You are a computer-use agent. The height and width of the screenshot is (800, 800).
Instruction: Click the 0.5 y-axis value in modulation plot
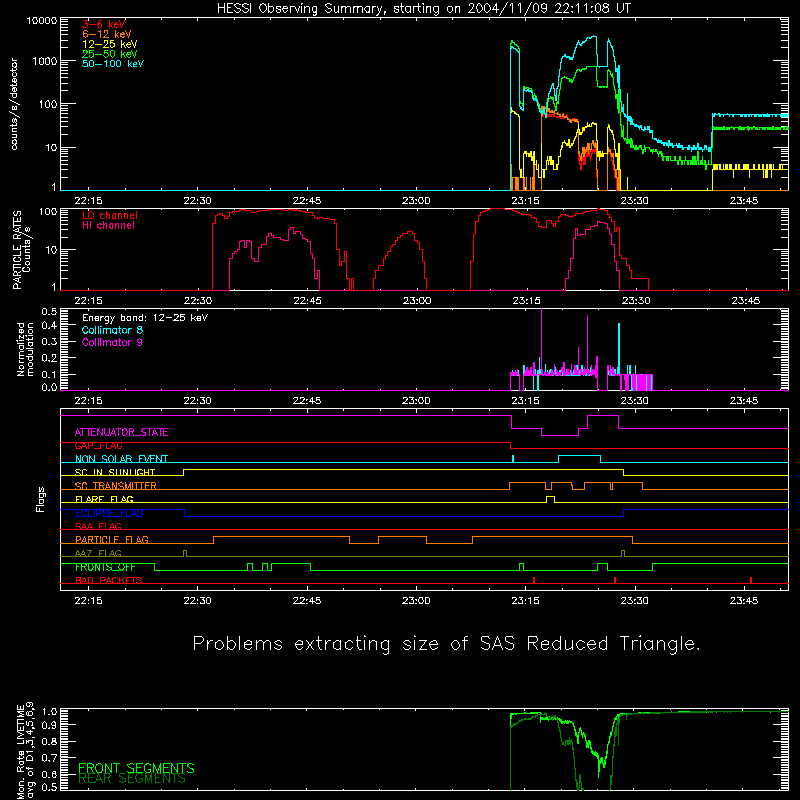tap(49, 311)
